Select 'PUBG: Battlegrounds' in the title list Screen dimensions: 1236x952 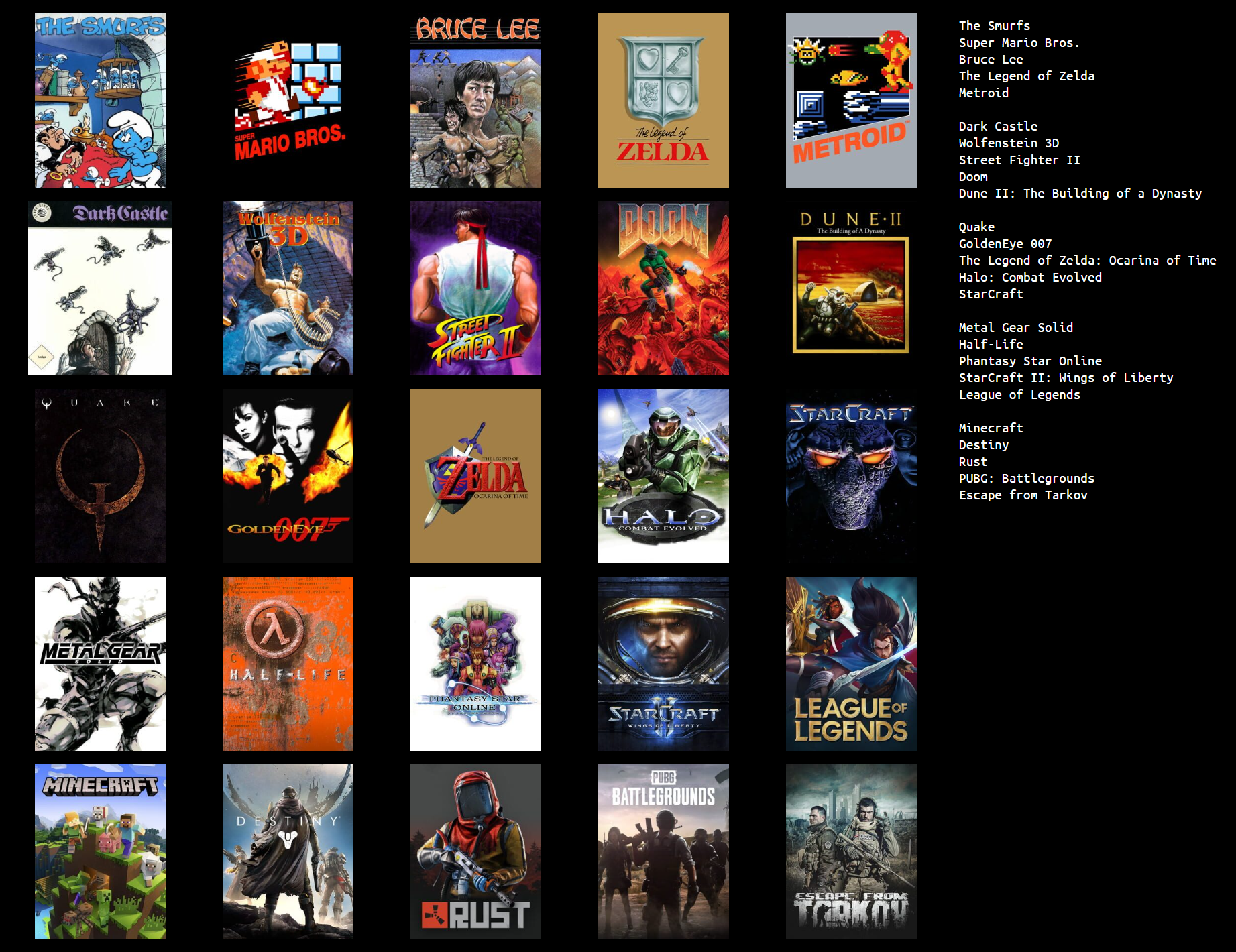point(1026,478)
